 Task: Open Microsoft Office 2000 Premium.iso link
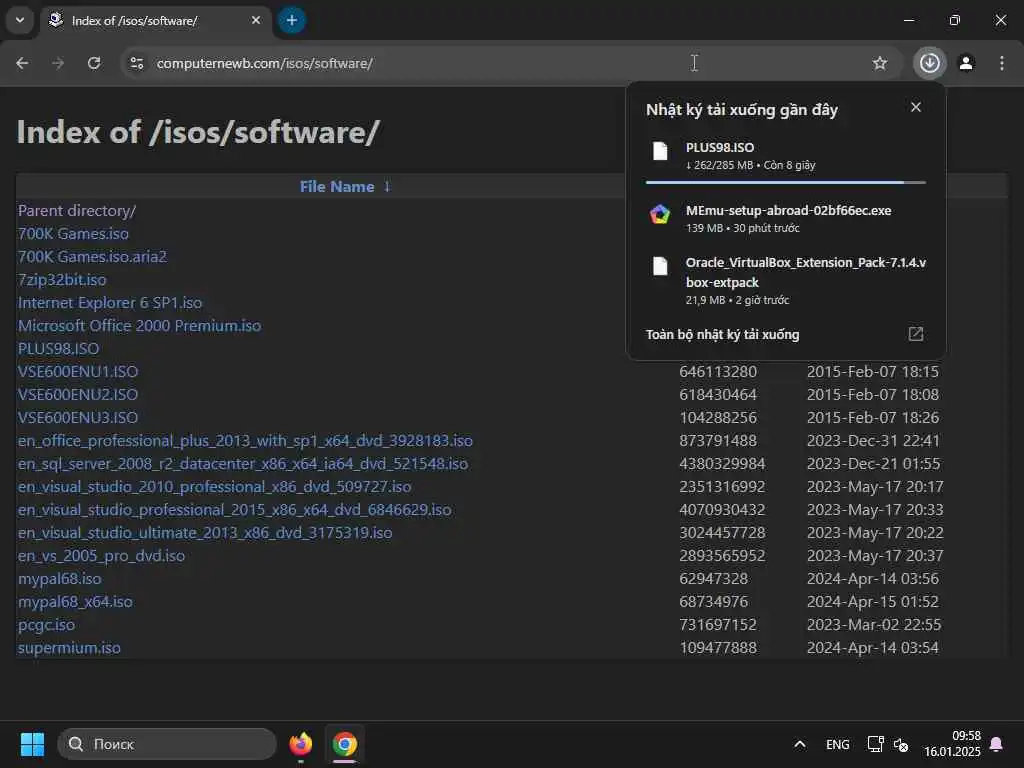pyautogui.click(x=139, y=326)
